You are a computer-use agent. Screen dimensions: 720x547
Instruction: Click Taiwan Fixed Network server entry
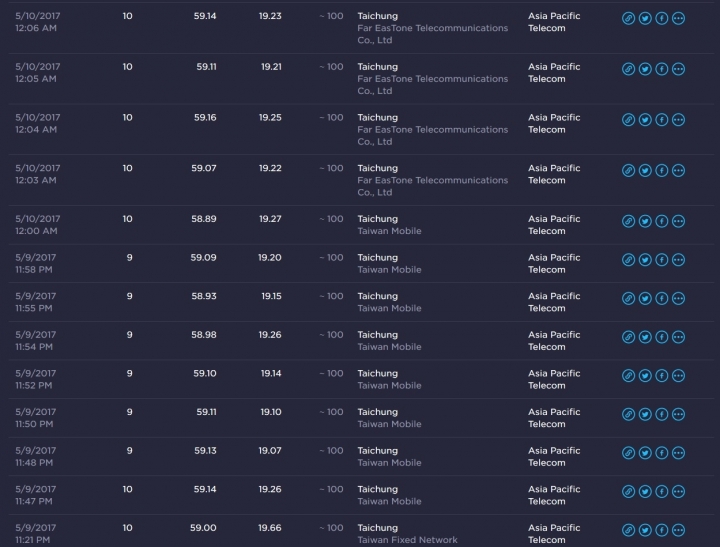pos(407,540)
